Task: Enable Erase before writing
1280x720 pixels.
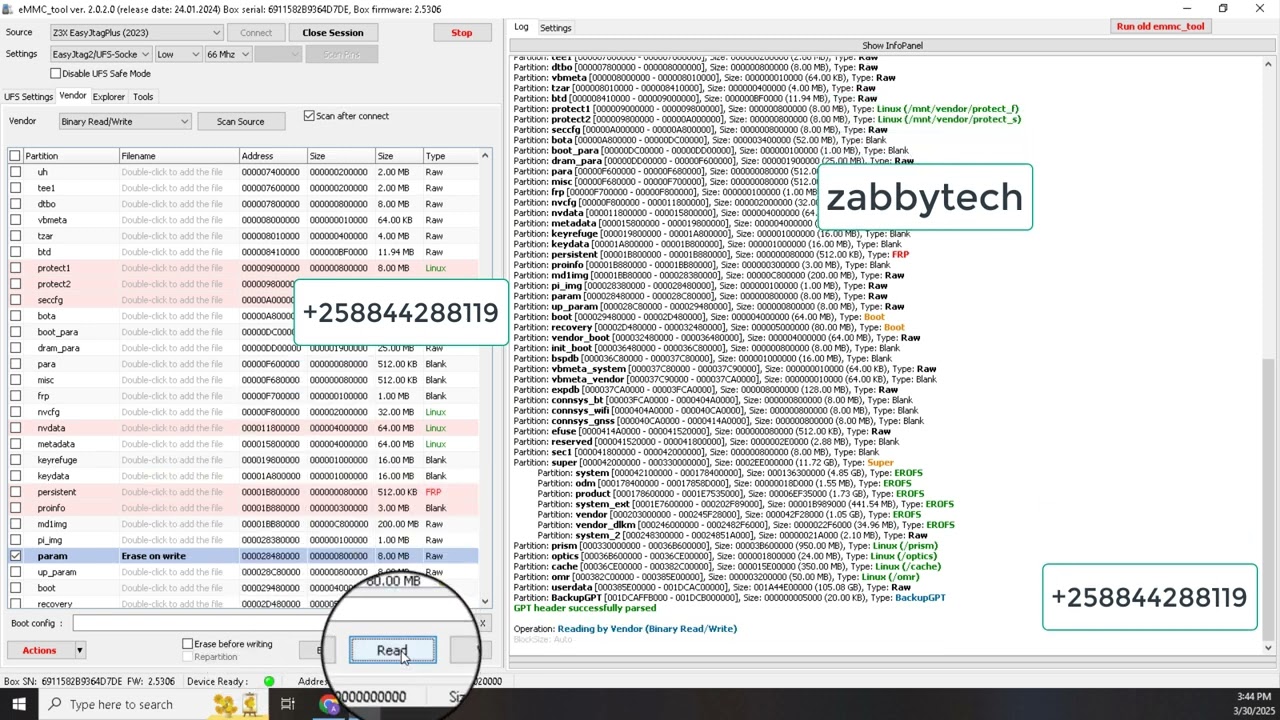Action: tap(187, 644)
